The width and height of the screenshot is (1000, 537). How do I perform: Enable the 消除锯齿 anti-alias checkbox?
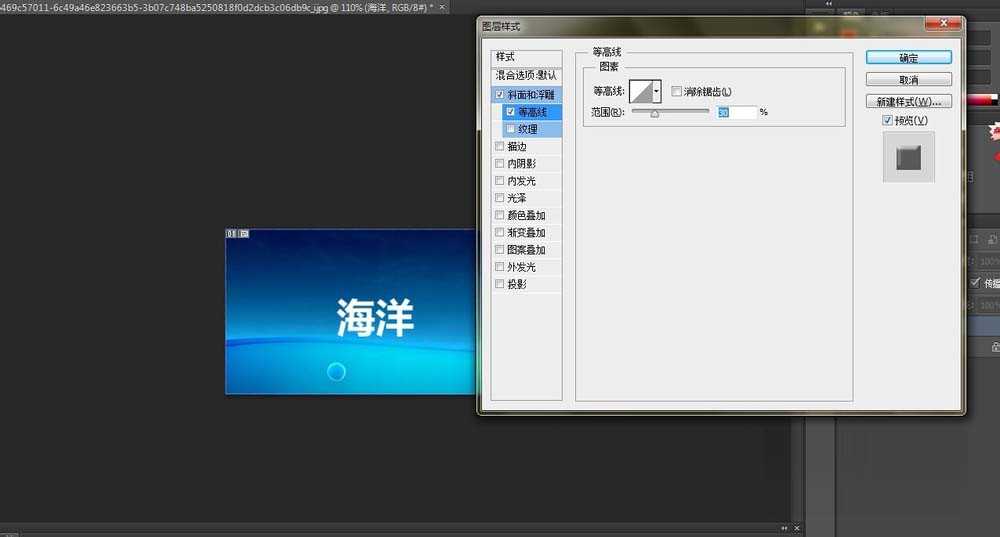[x=677, y=92]
